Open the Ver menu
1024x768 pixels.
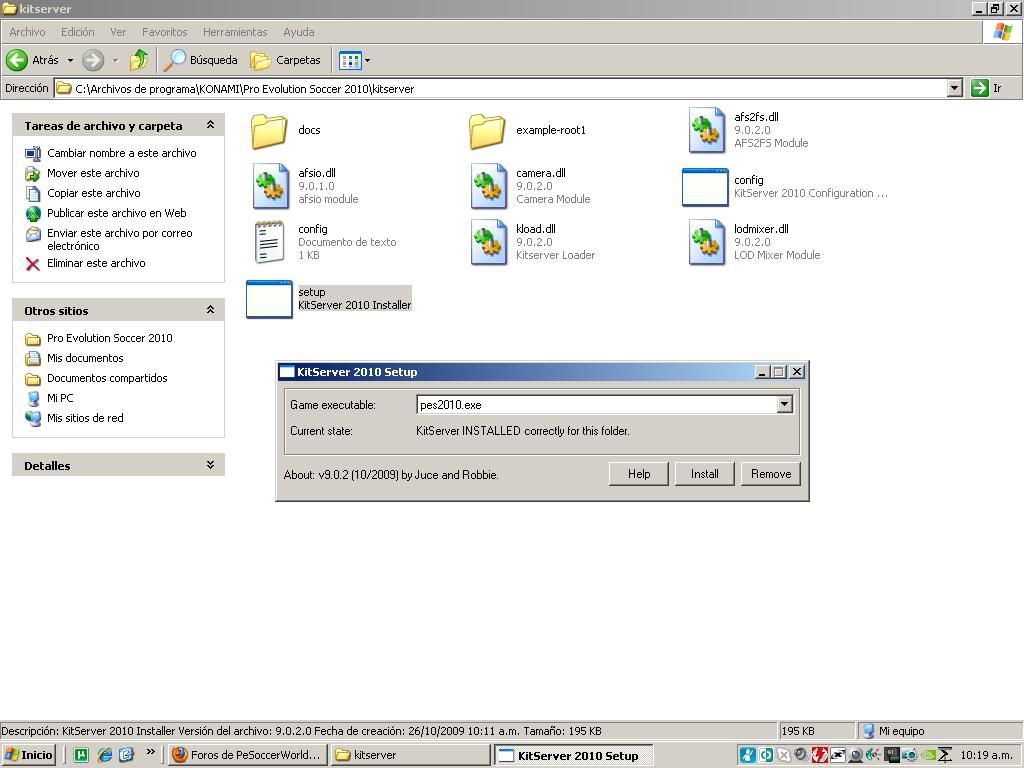[x=118, y=32]
